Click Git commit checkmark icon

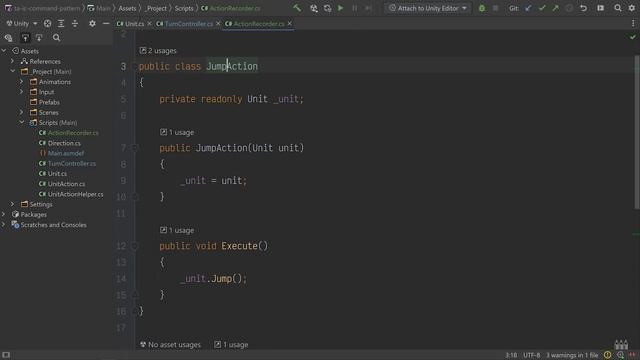click(x=542, y=8)
